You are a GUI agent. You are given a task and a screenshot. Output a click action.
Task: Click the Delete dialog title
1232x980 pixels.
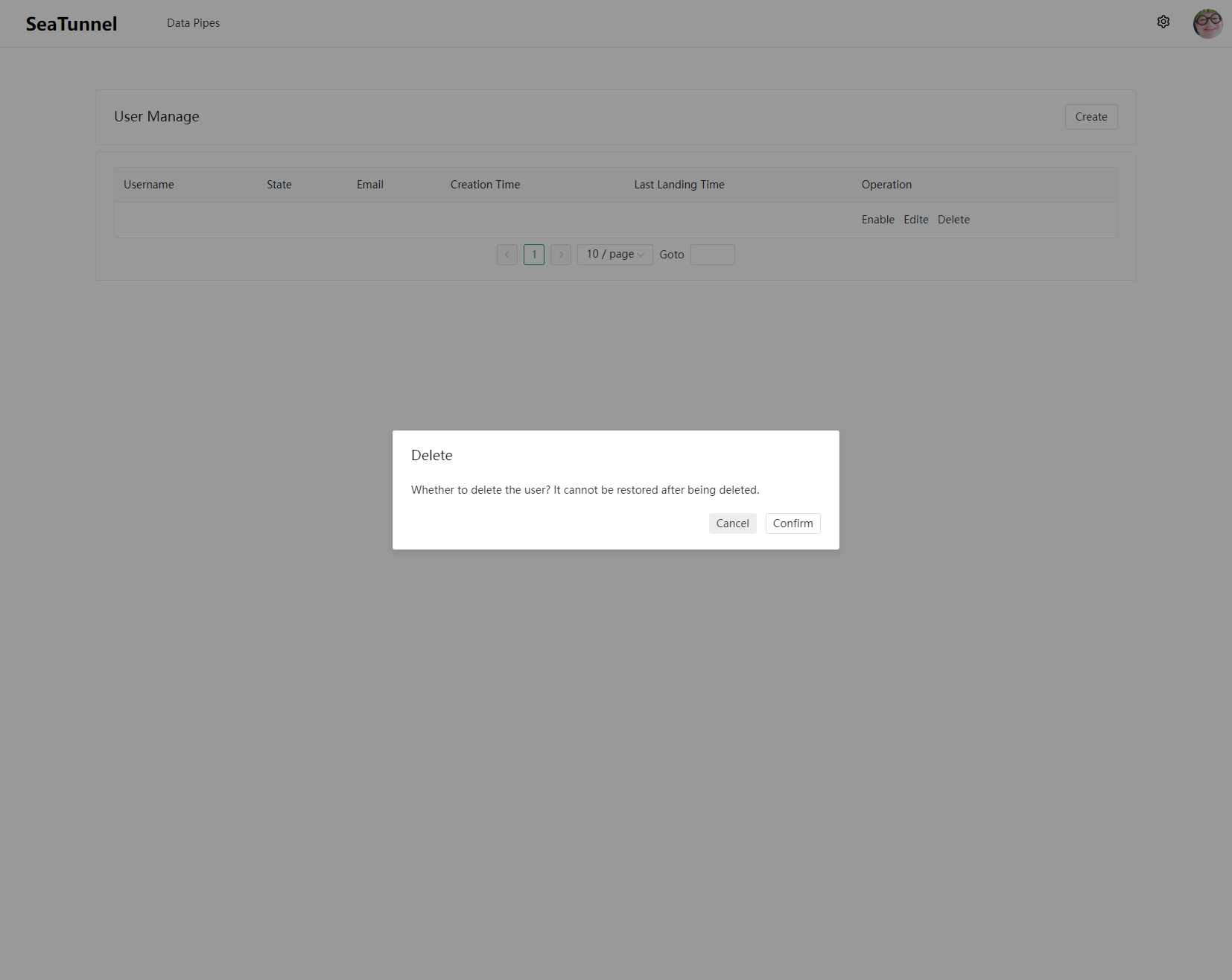point(432,455)
